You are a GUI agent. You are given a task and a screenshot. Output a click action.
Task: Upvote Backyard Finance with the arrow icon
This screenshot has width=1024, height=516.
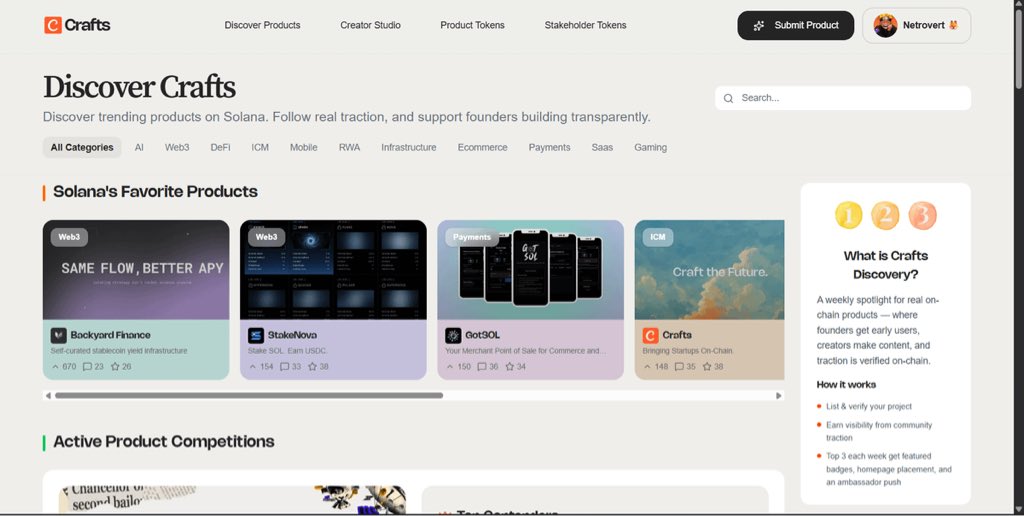point(56,366)
